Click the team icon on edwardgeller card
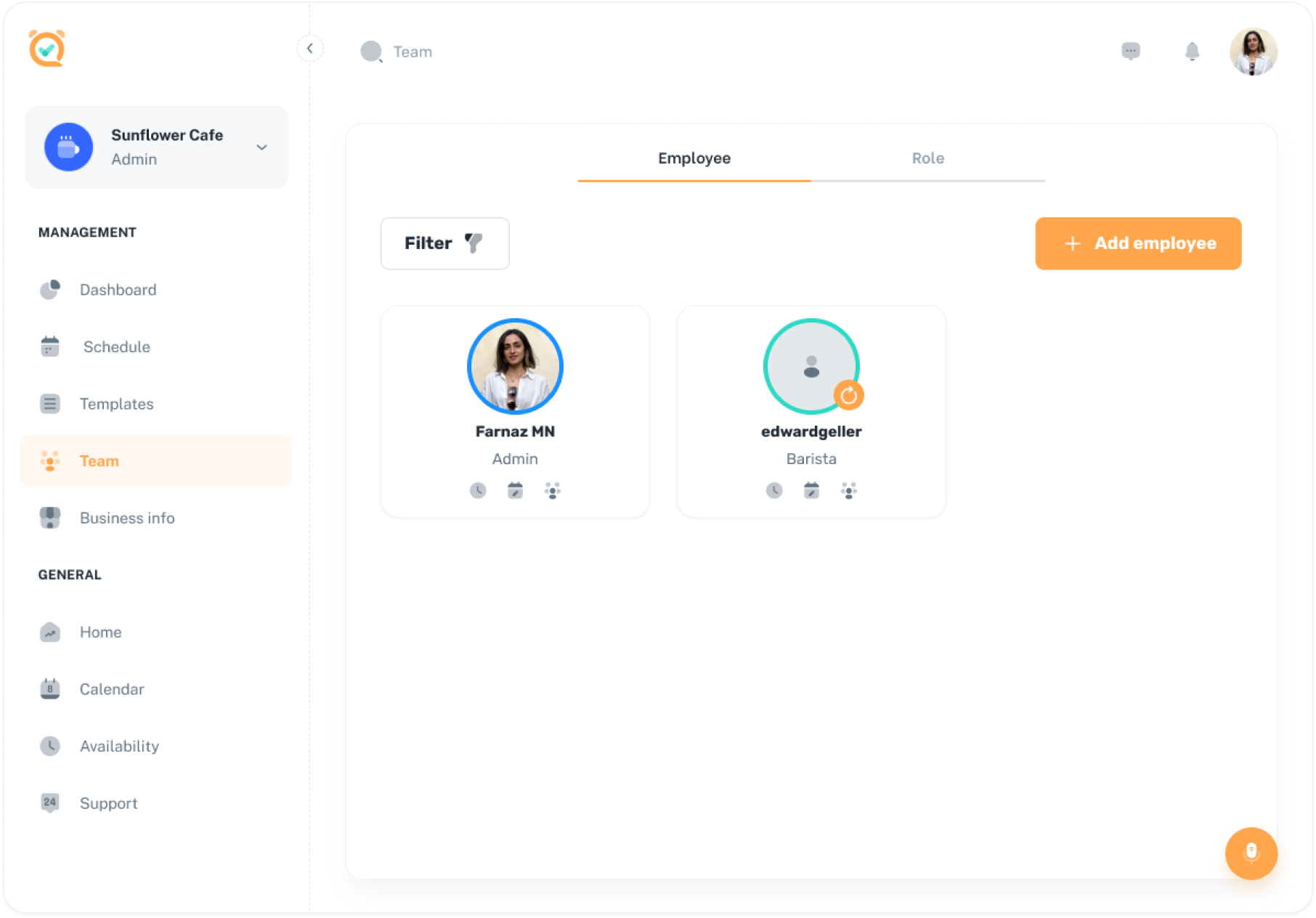 coord(848,491)
